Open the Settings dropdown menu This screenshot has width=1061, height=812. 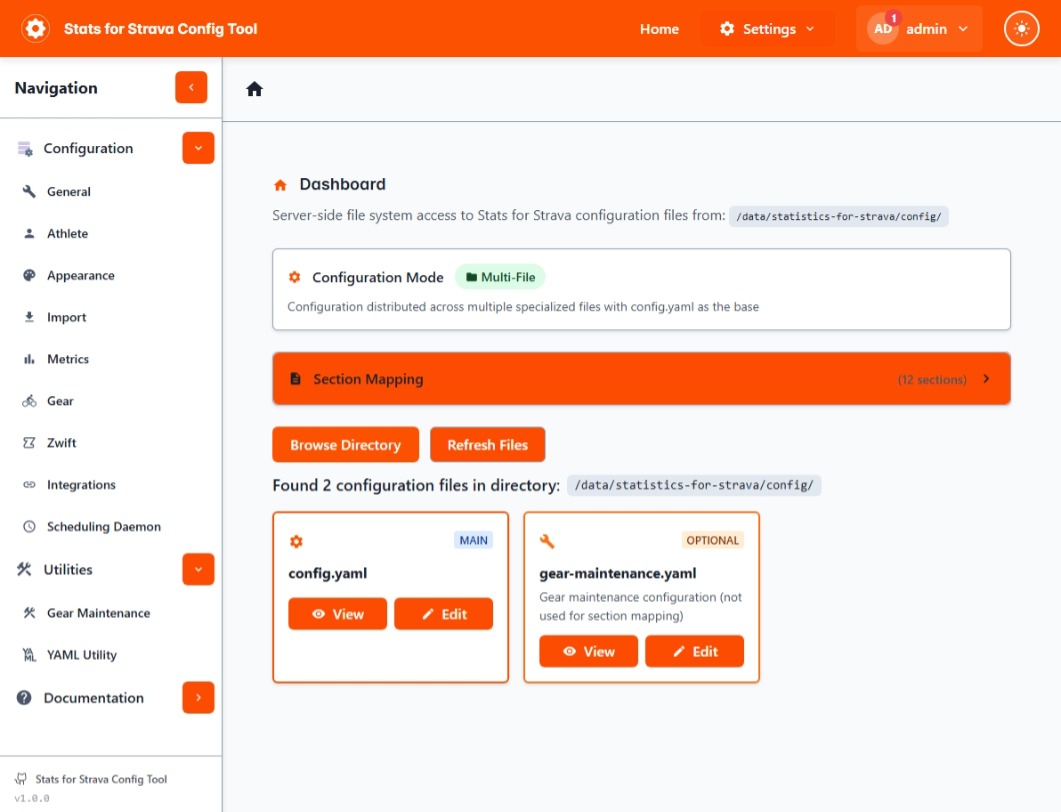point(767,29)
